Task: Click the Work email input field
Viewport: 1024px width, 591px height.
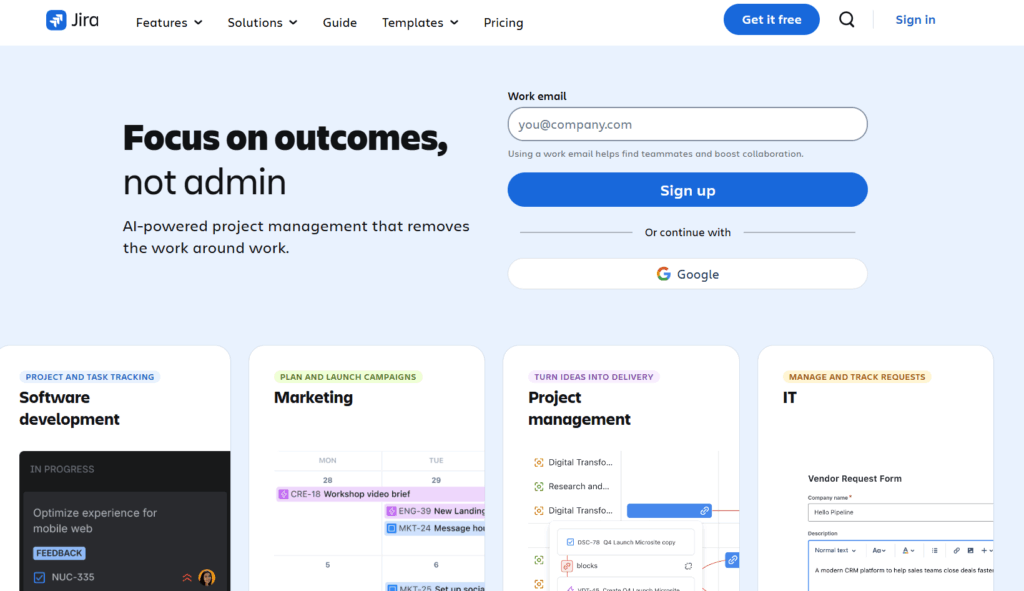Action: [687, 125]
